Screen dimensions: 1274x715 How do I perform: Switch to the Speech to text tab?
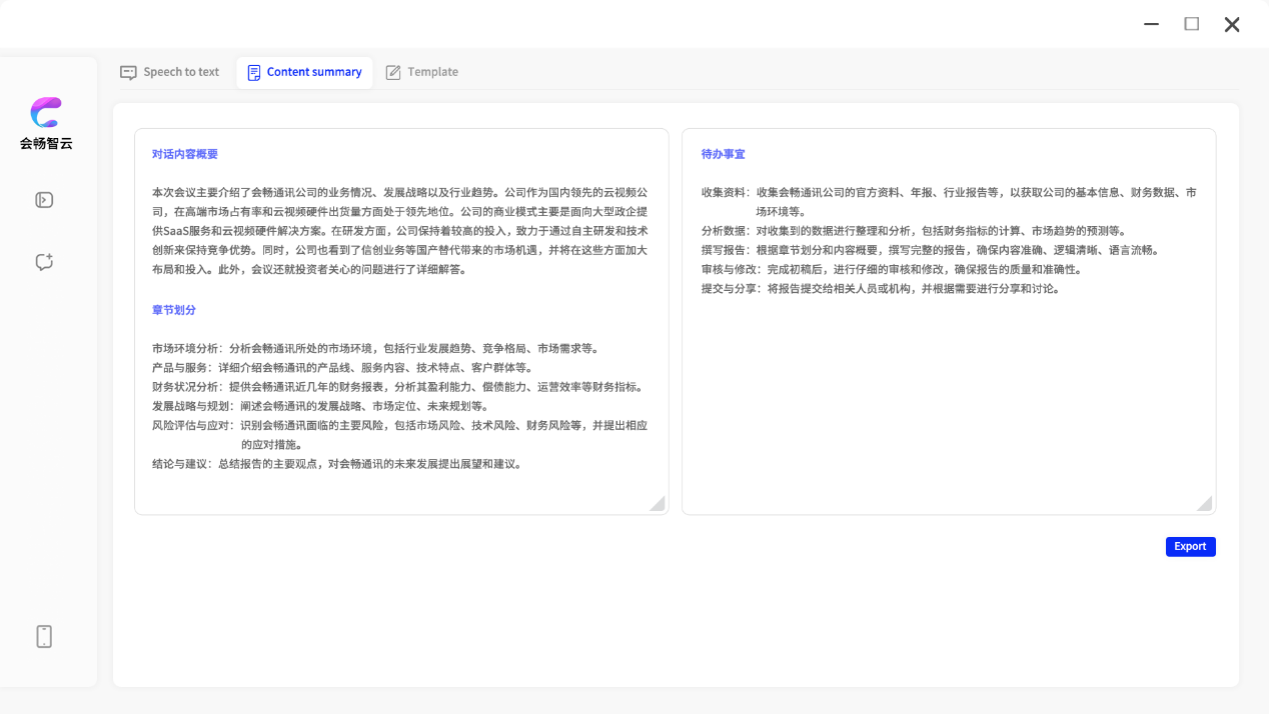[x=170, y=72]
